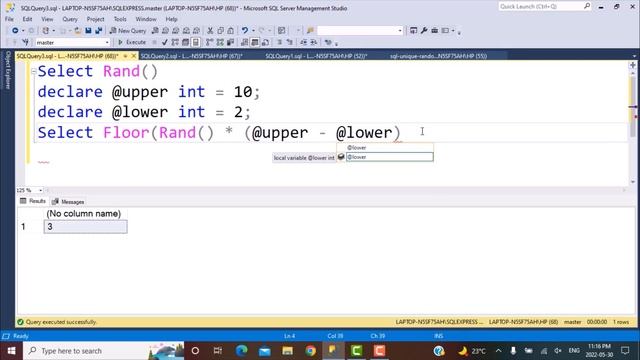The image size is (640, 360).
Task: Open the Tools menu
Action: point(120,19)
